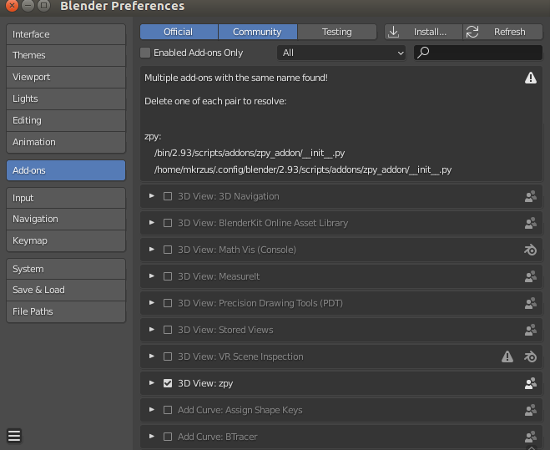Toggle the Testing support level filter

click(x=337, y=32)
